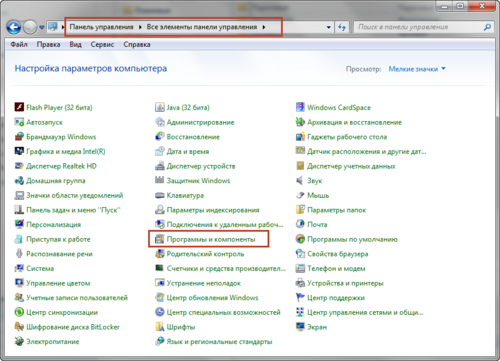The image size is (500, 361).
Task: Click the Шифрование диска BitLocker icon
Action: click(19, 327)
